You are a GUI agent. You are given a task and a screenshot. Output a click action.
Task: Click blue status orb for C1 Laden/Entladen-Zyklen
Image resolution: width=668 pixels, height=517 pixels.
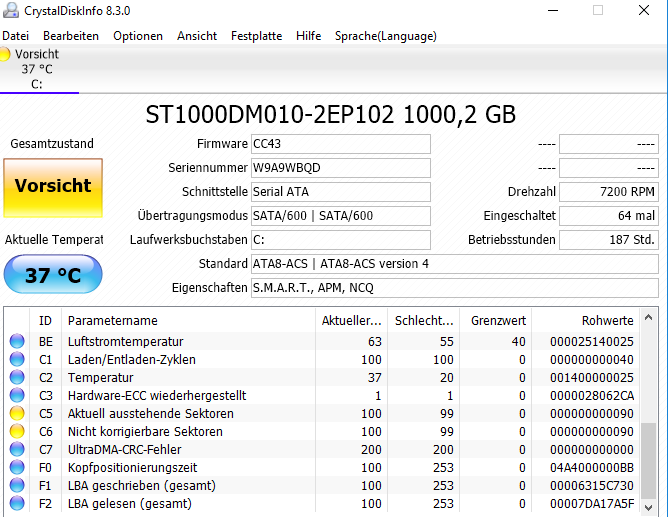(17, 359)
